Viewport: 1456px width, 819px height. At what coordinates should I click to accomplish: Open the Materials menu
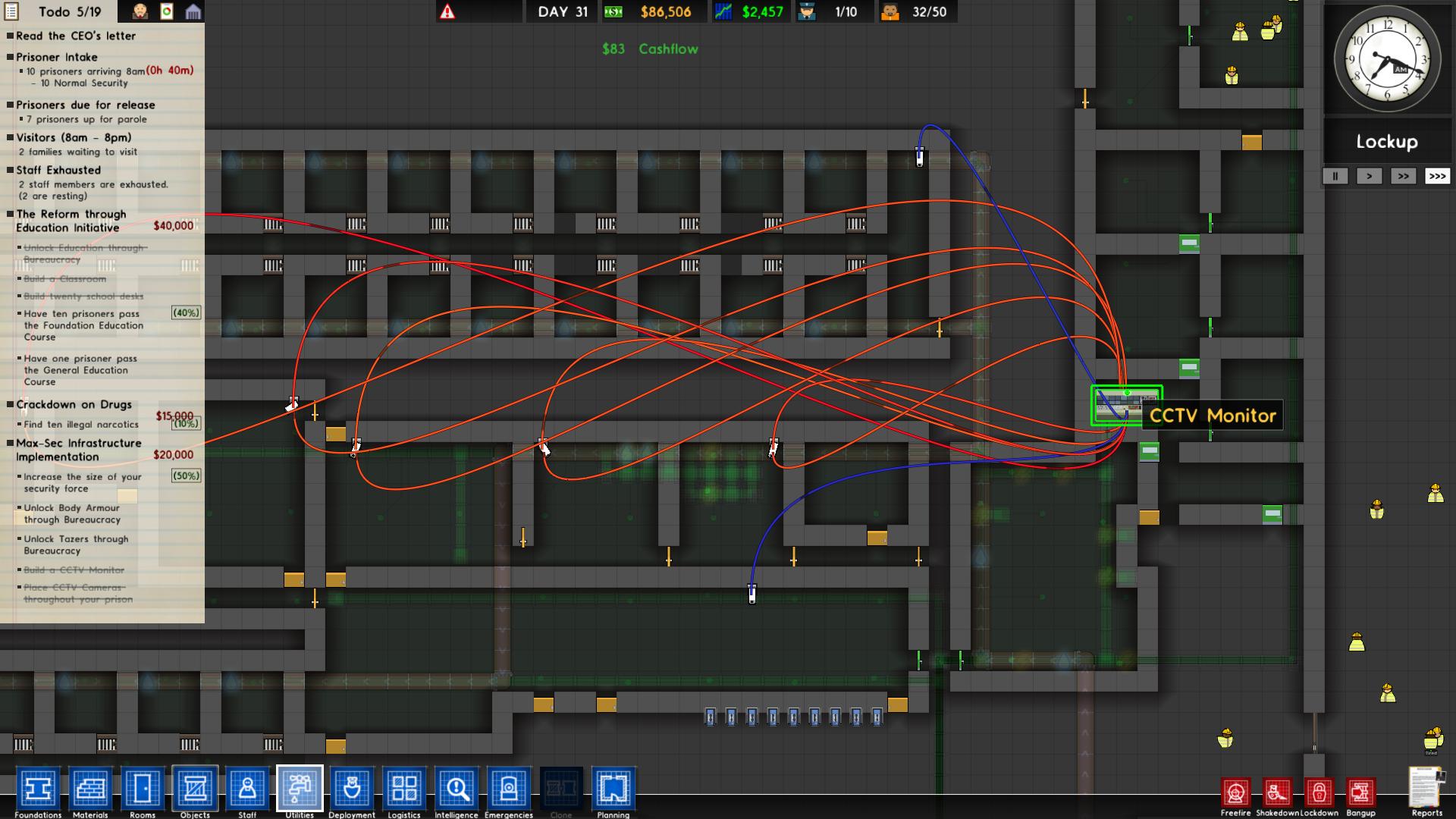[90, 789]
